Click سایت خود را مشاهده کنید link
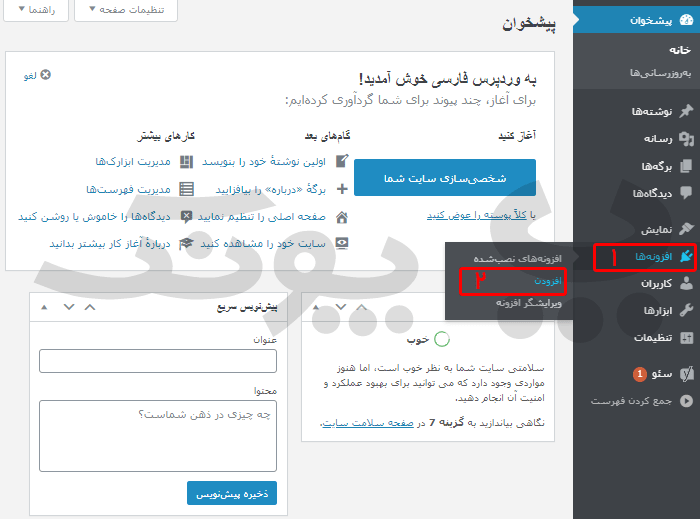This screenshot has width=700, height=519. [x=263, y=244]
